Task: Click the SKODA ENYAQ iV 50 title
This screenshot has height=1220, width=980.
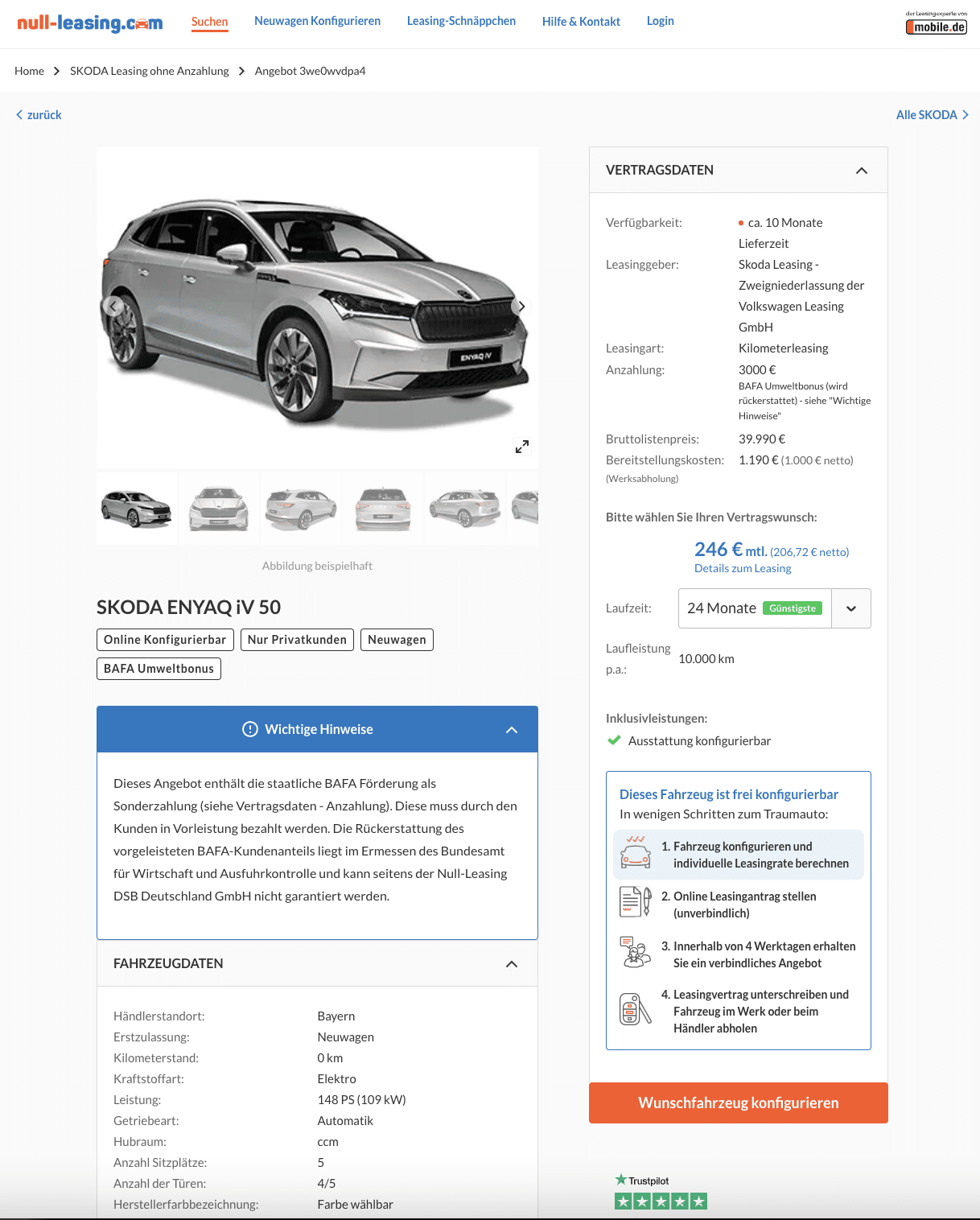Action: point(188,607)
